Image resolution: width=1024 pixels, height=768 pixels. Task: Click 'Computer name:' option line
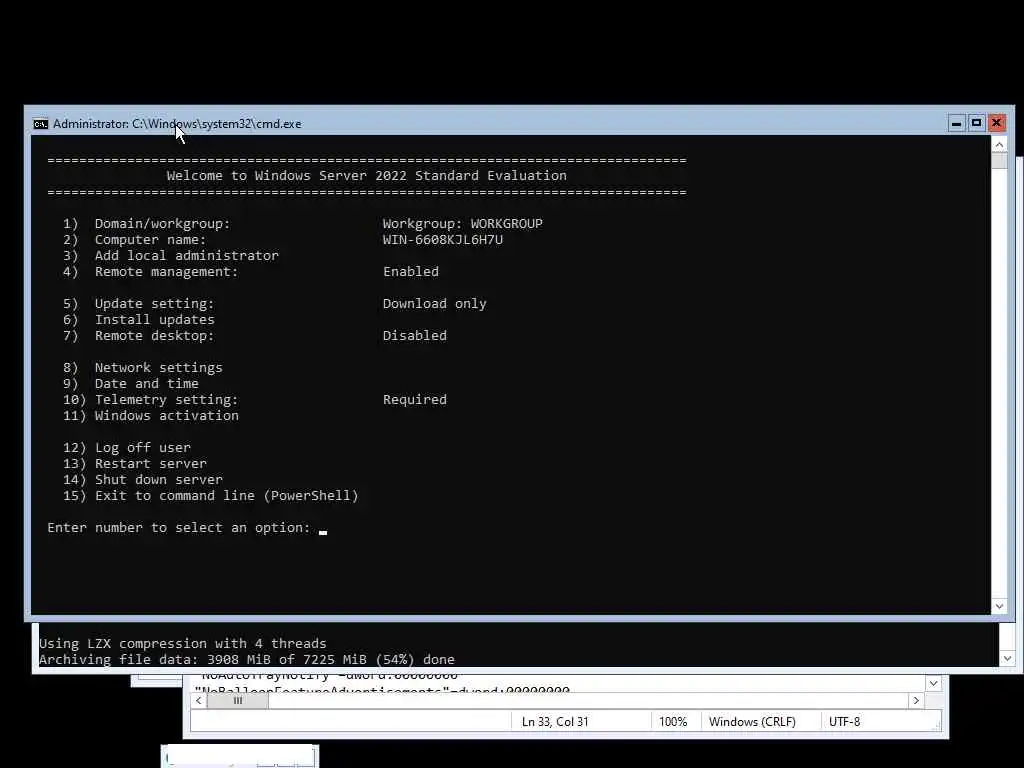[135, 240]
